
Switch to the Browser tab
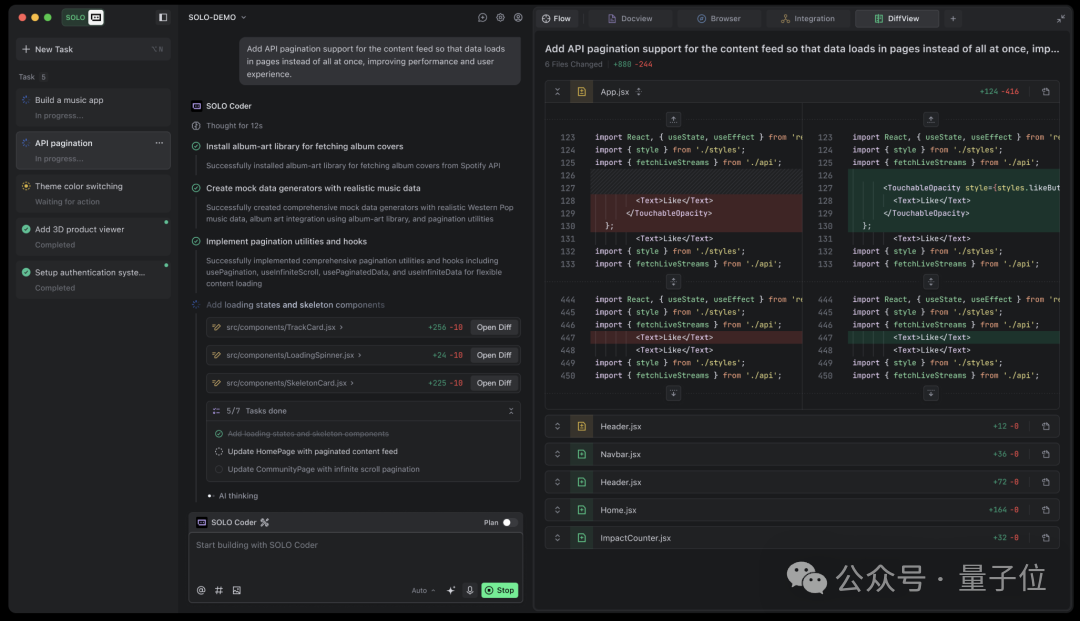click(x=719, y=19)
